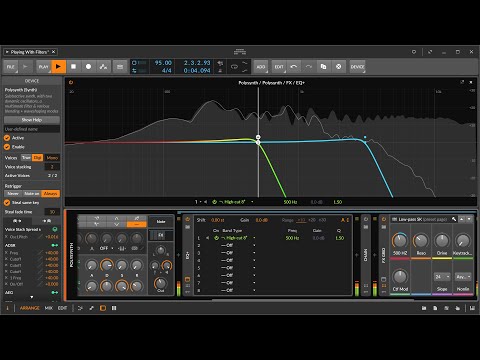Open the Slope 24 dropdown
The width and height of the screenshot is (480, 360).
(x=442, y=277)
